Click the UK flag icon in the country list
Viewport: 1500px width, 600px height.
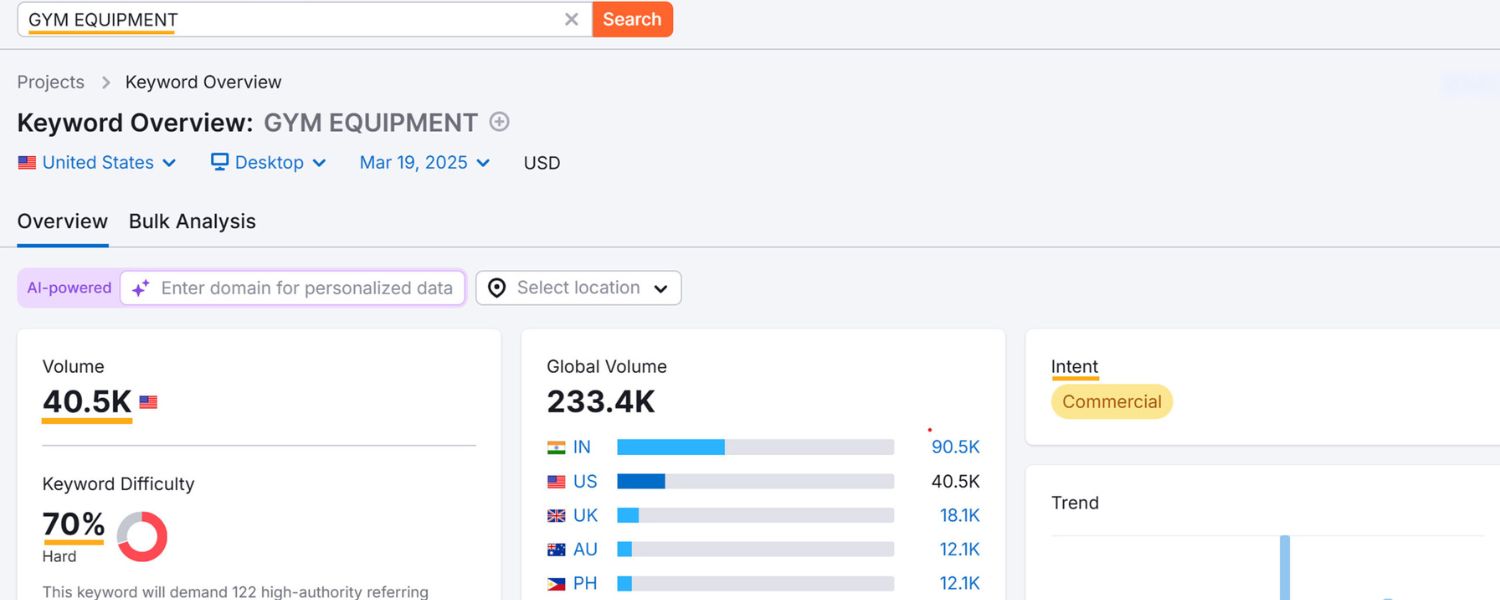(x=556, y=515)
